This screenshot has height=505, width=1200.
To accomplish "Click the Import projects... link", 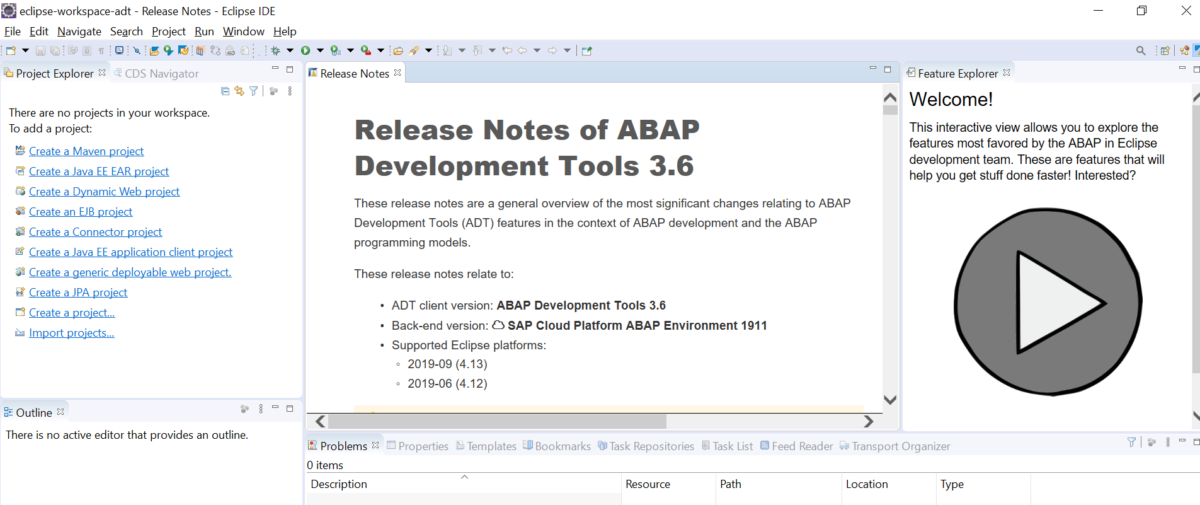I will [x=71, y=333].
